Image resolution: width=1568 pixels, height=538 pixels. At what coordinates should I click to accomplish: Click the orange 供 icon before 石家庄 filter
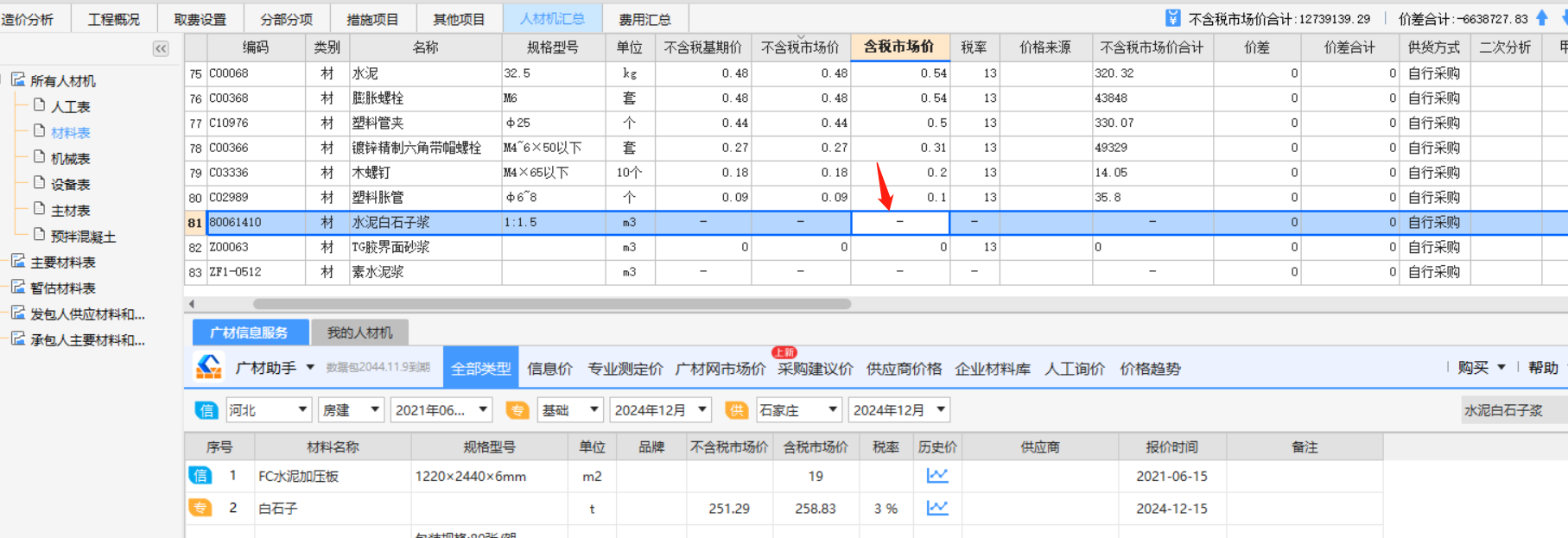pyautogui.click(x=736, y=410)
